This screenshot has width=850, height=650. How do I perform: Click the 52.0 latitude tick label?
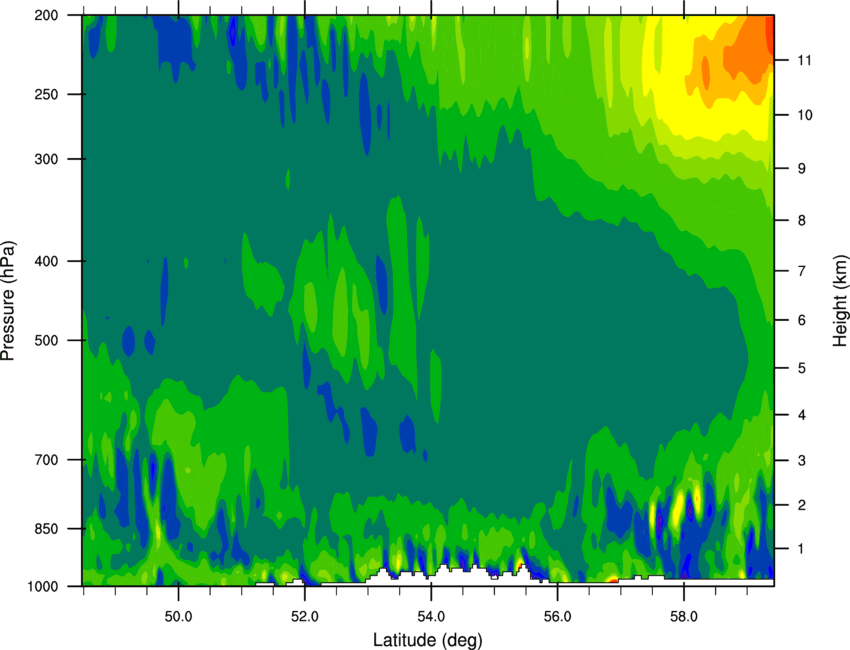(305, 616)
